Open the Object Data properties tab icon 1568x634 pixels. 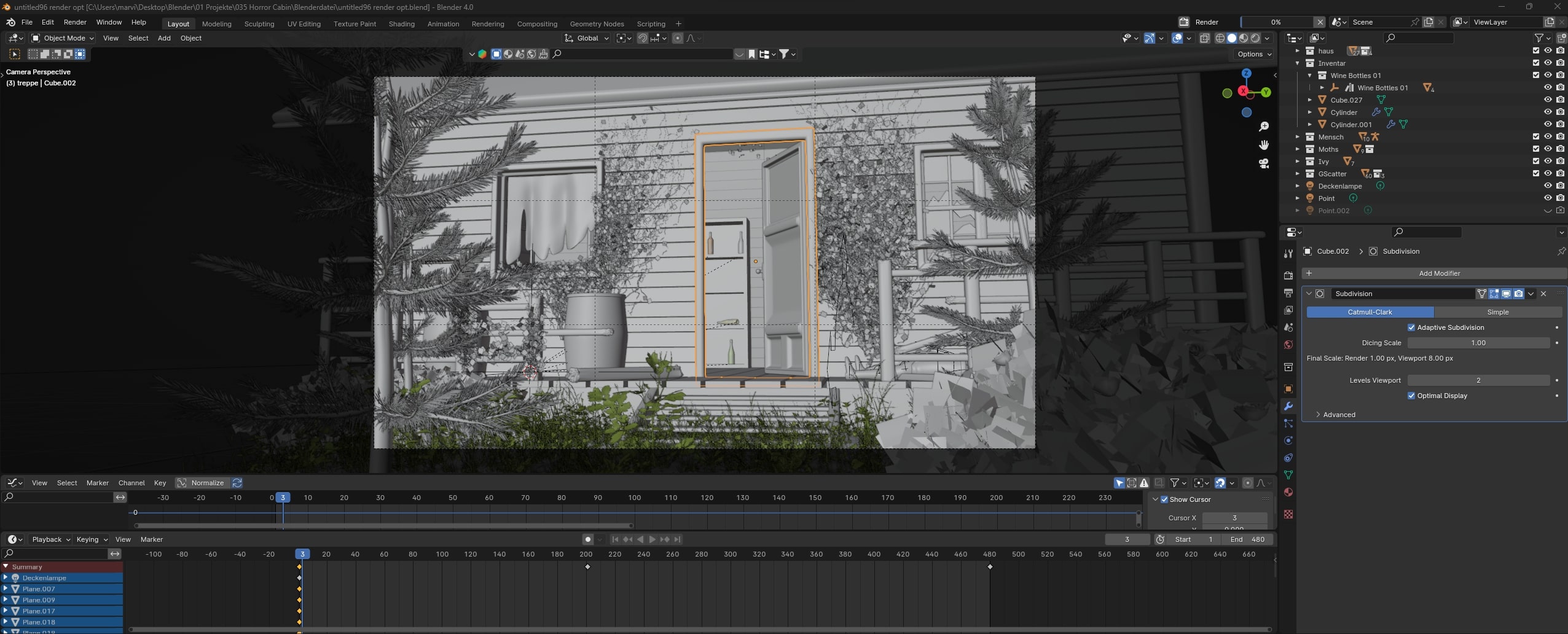1288,475
